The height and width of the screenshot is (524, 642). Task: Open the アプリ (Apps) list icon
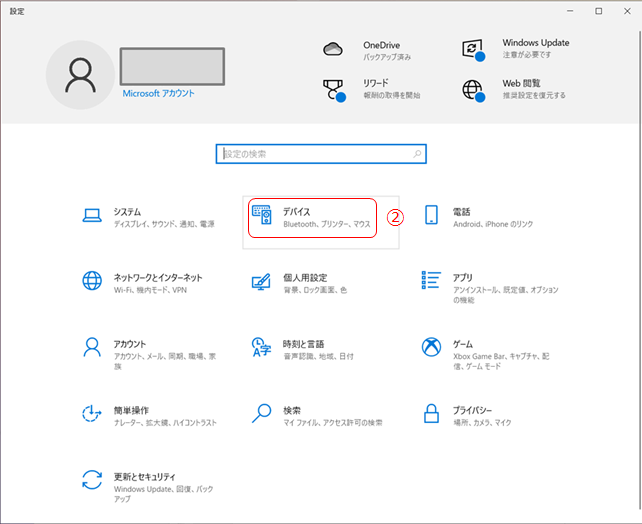(x=432, y=281)
